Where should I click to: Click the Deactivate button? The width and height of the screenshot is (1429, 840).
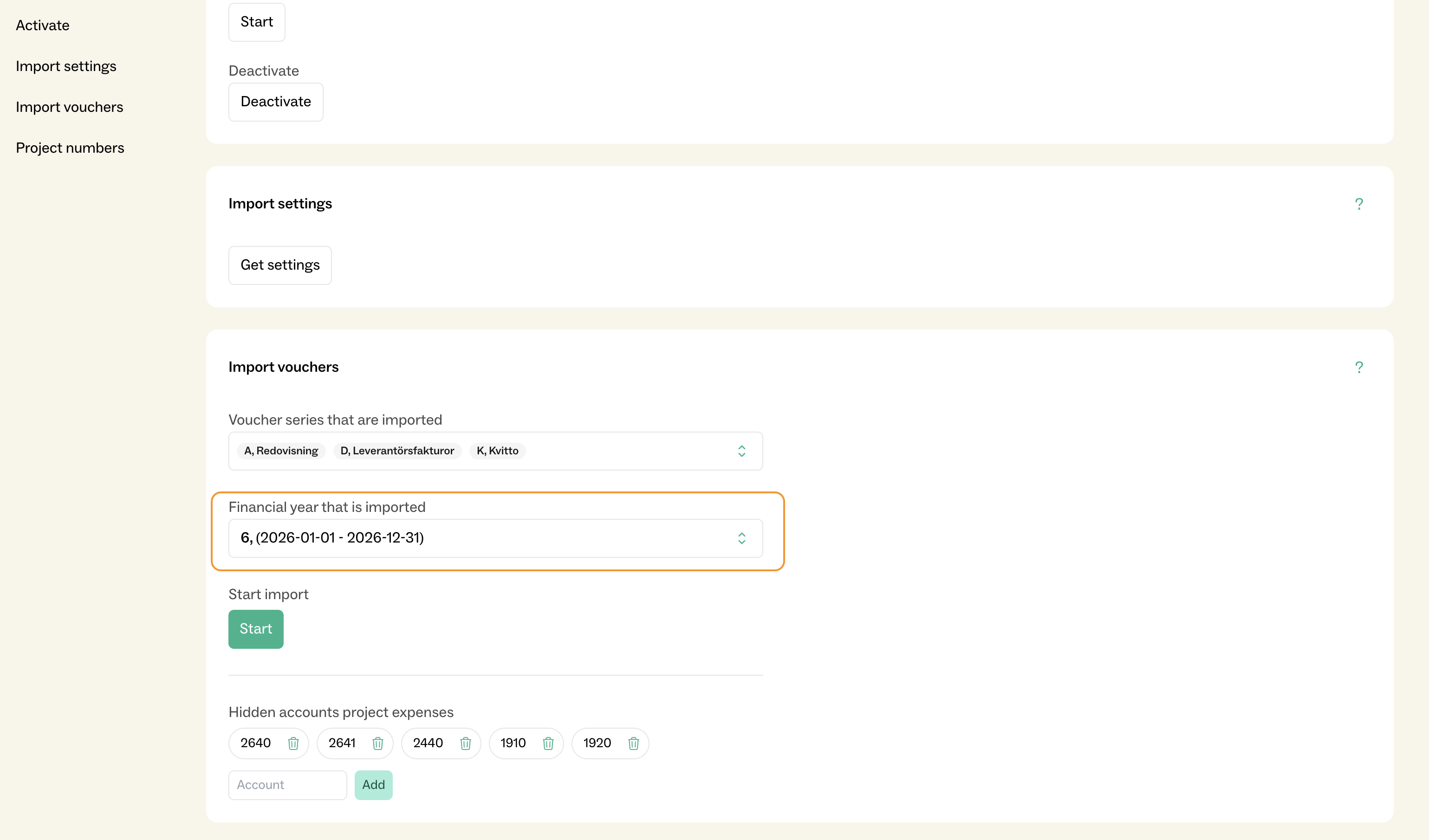pyautogui.click(x=276, y=102)
